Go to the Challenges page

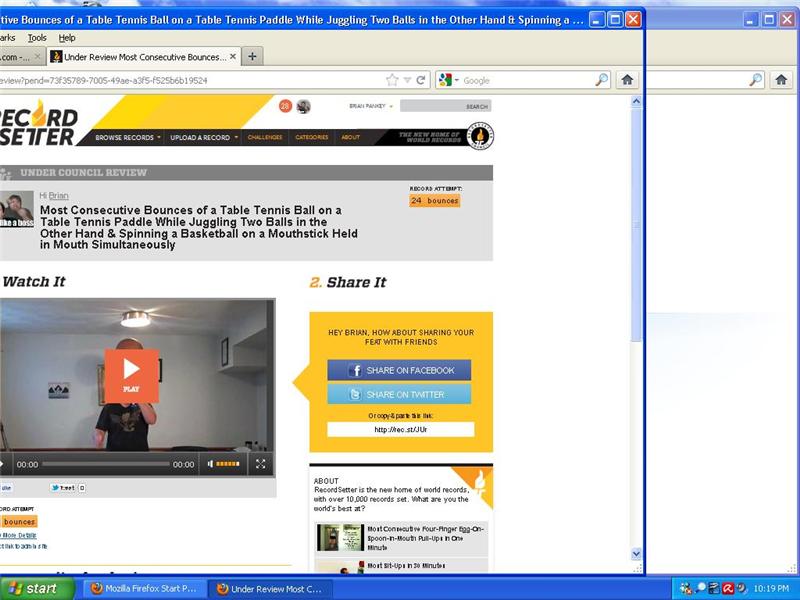[x=265, y=137]
